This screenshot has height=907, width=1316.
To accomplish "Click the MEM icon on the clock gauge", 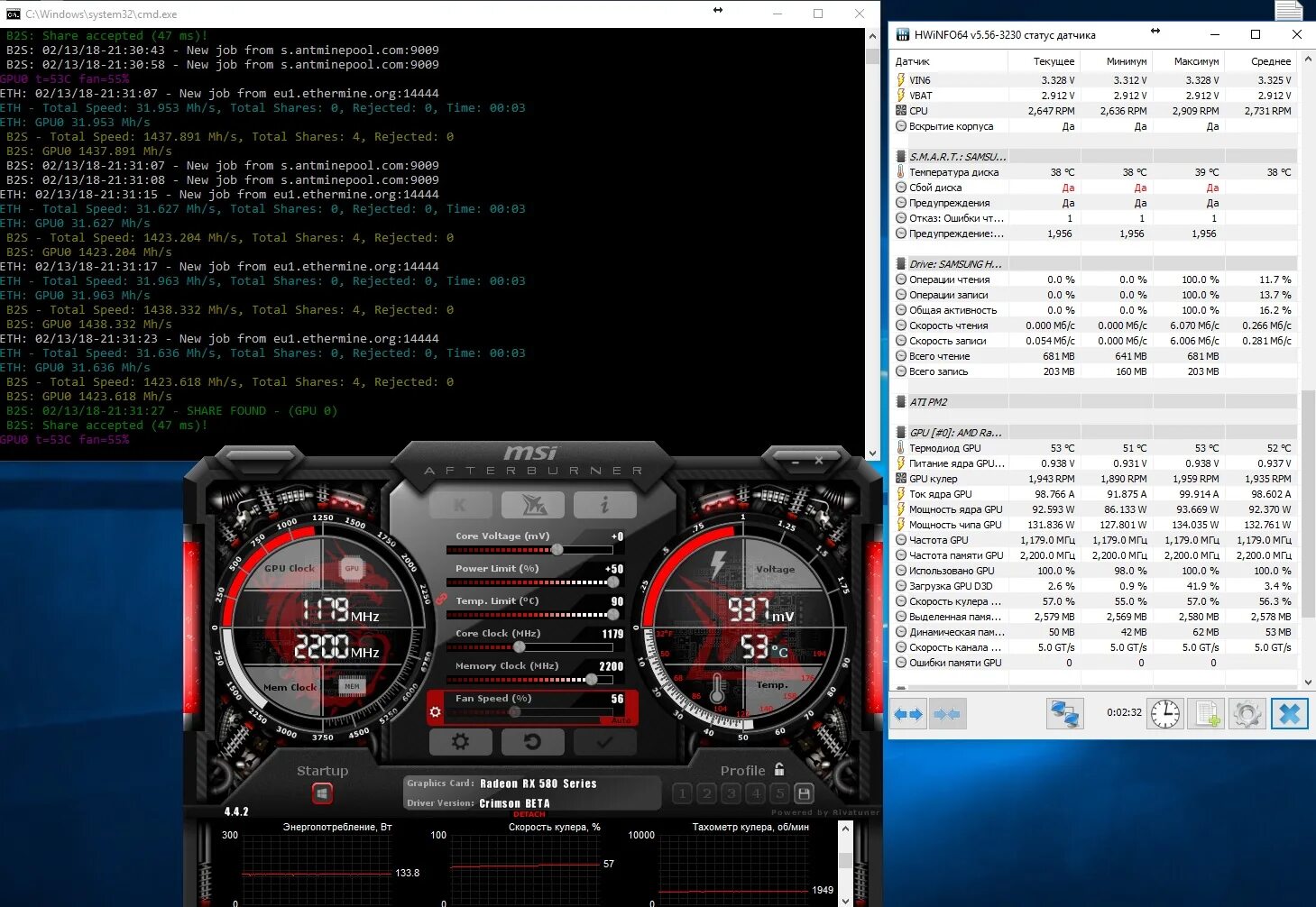I will pyautogui.click(x=352, y=686).
